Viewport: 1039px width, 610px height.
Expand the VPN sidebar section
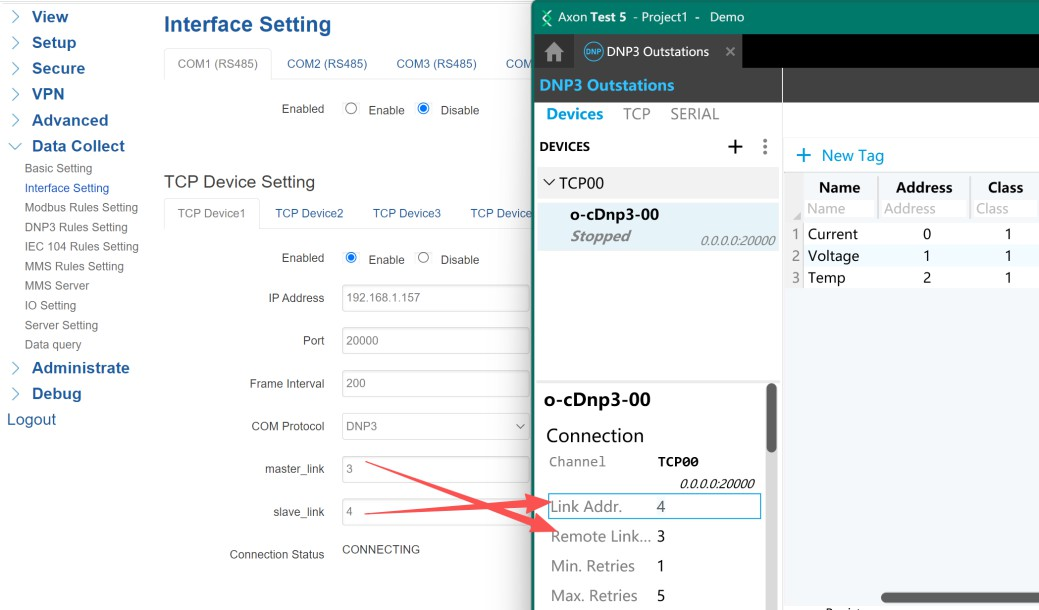coord(15,94)
